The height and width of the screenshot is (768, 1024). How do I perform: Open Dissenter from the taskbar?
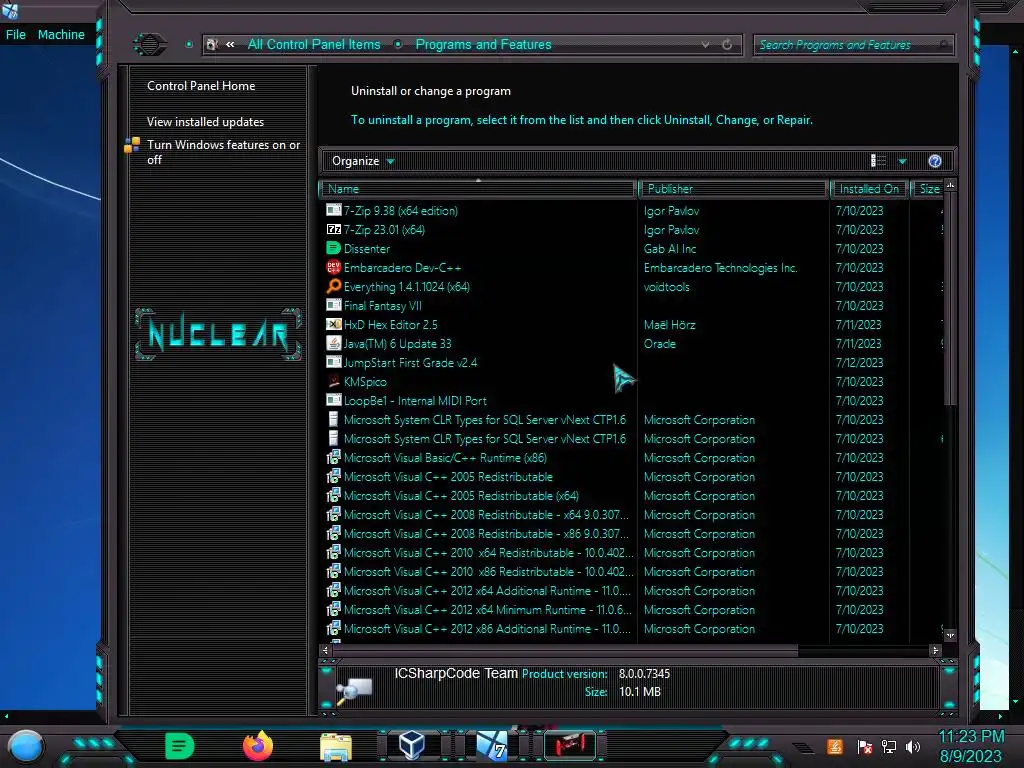[x=179, y=746]
